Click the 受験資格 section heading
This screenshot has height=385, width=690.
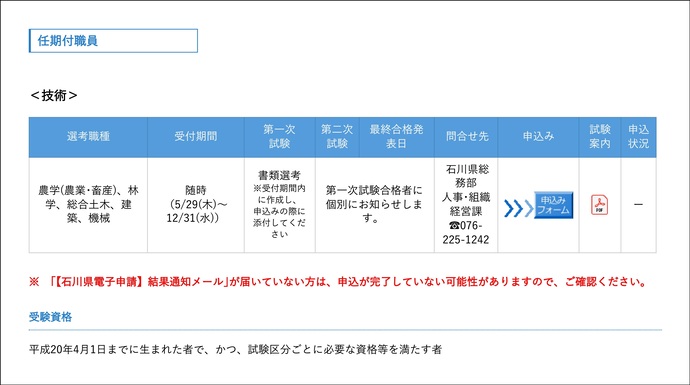pyautogui.click(x=51, y=317)
